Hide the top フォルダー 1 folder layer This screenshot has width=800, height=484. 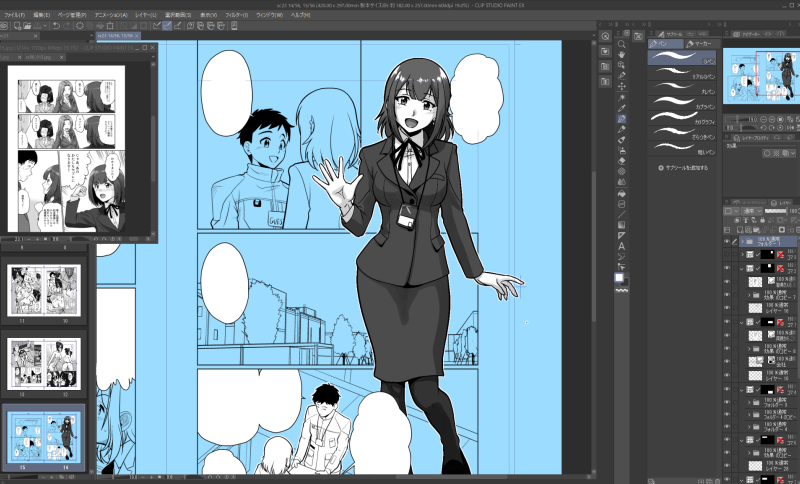click(x=727, y=241)
